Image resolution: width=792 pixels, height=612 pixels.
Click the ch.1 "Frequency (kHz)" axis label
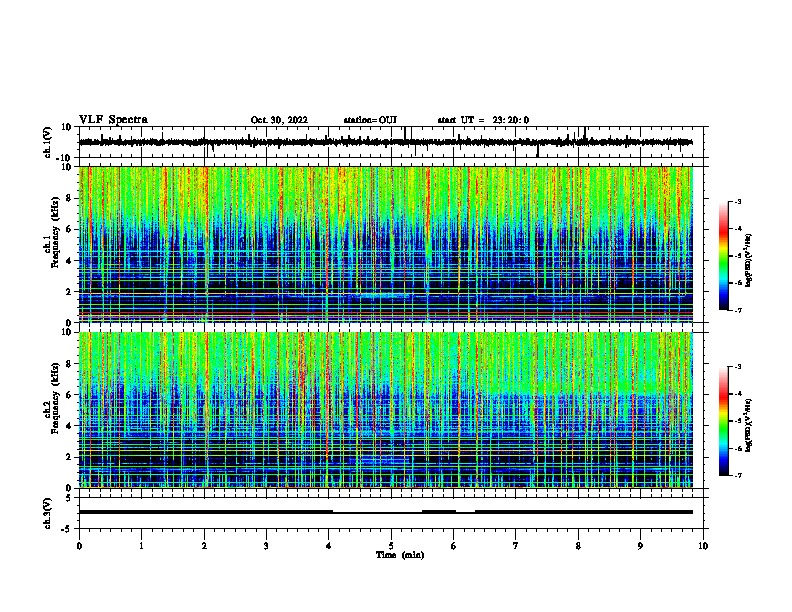point(55,233)
